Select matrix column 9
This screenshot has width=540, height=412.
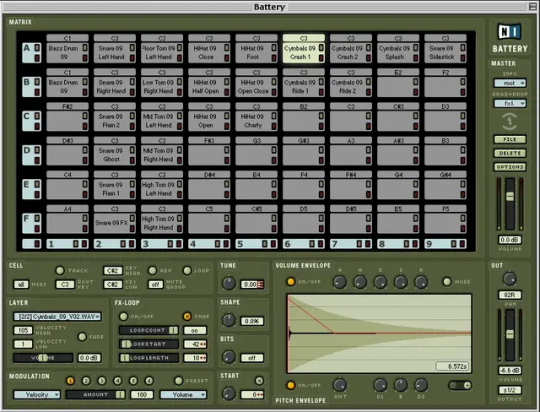pyautogui.click(x=445, y=244)
